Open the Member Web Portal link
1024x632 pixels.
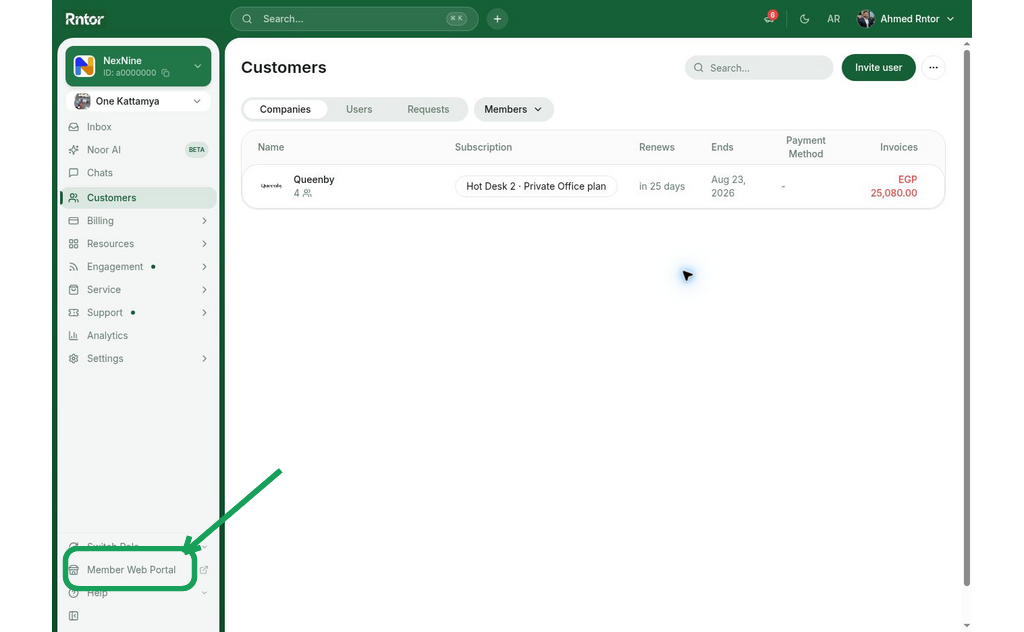point(131,570)
